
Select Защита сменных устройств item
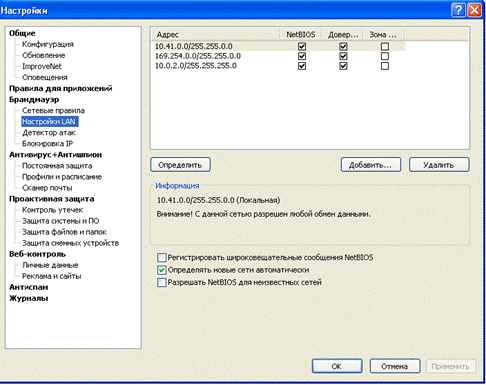[x=70, y=243]
